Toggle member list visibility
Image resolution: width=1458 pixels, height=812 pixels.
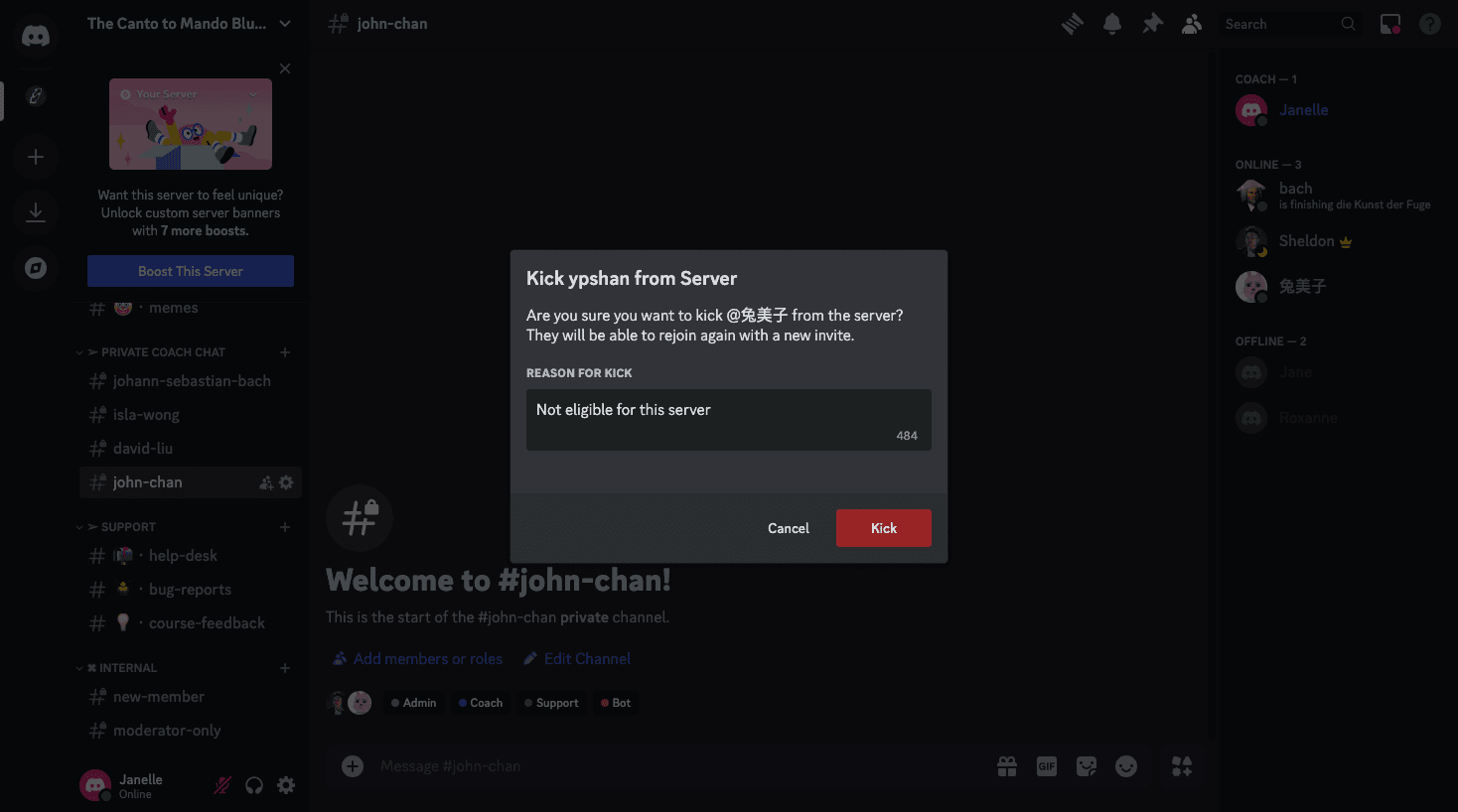click(x=1192, y=24)
